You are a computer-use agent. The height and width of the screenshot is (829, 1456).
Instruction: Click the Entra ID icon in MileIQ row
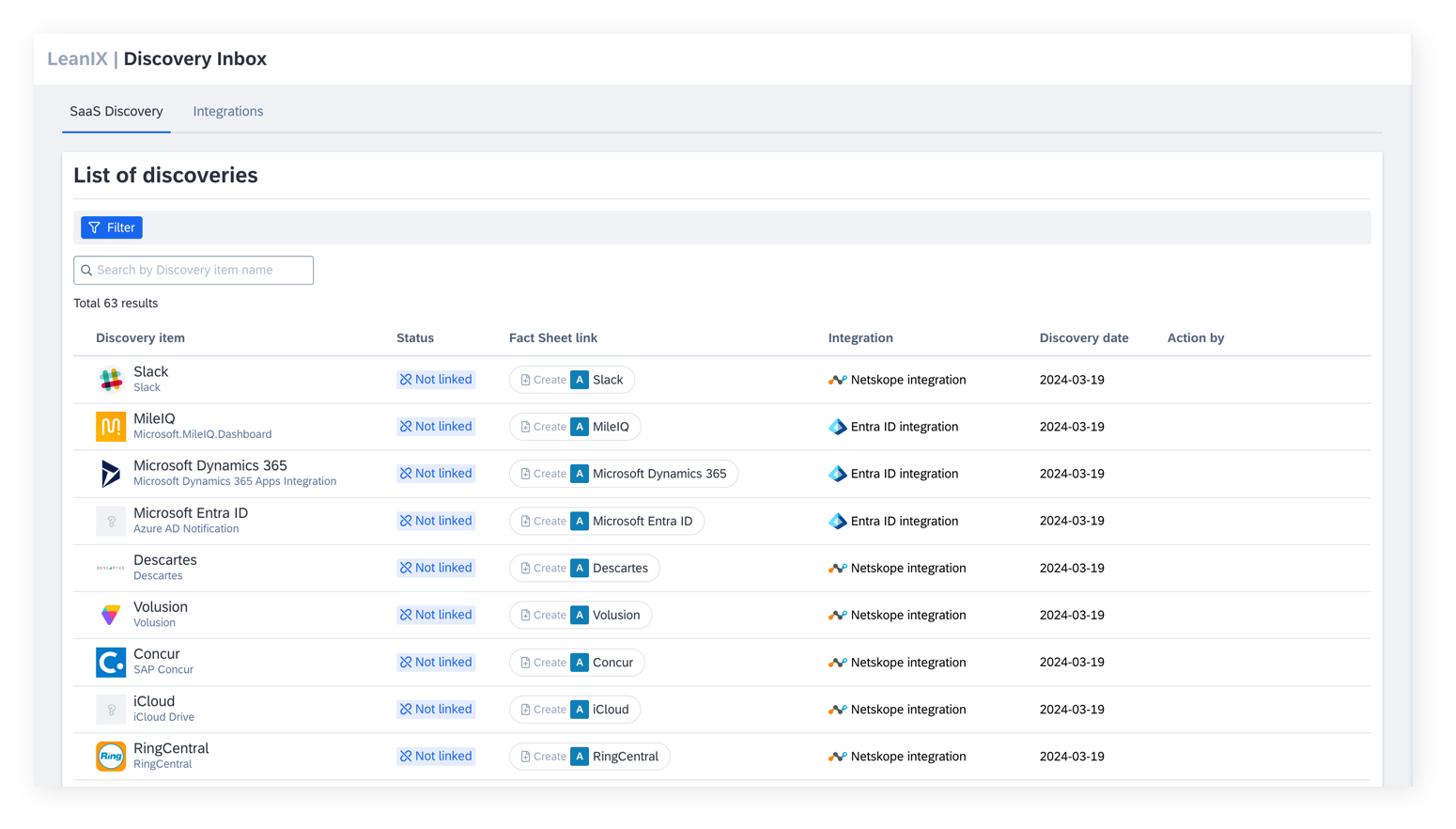[x=837, y=427]
